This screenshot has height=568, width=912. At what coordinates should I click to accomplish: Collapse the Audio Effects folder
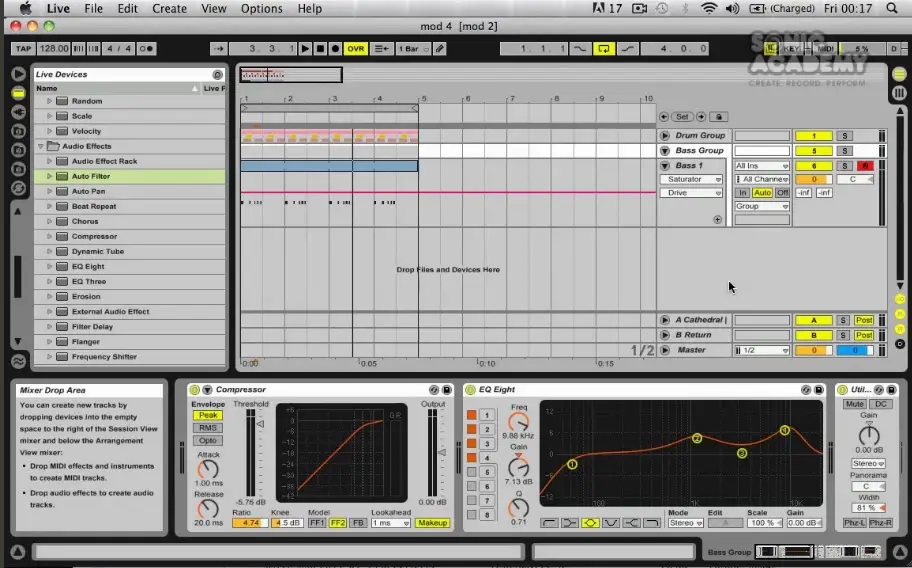41,147
